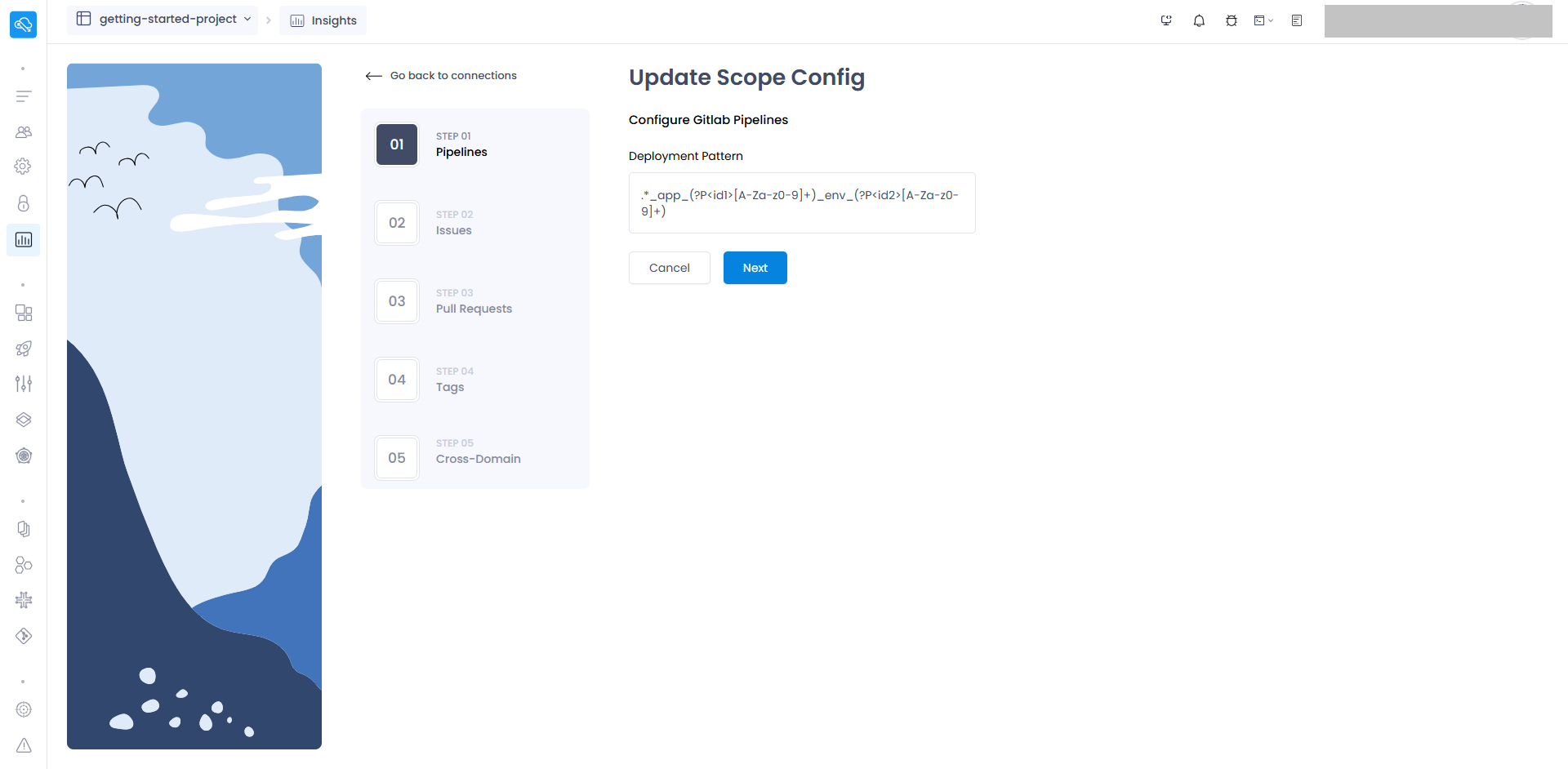Open the dashboard tiles icon in sidebar
The image size is (1568, 769).
point(24,313)
